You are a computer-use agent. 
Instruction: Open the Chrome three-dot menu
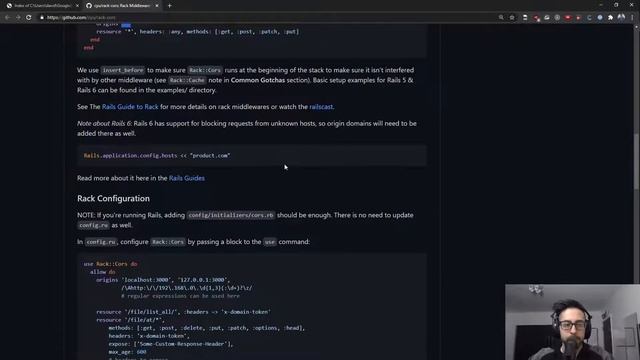(632, 18)
